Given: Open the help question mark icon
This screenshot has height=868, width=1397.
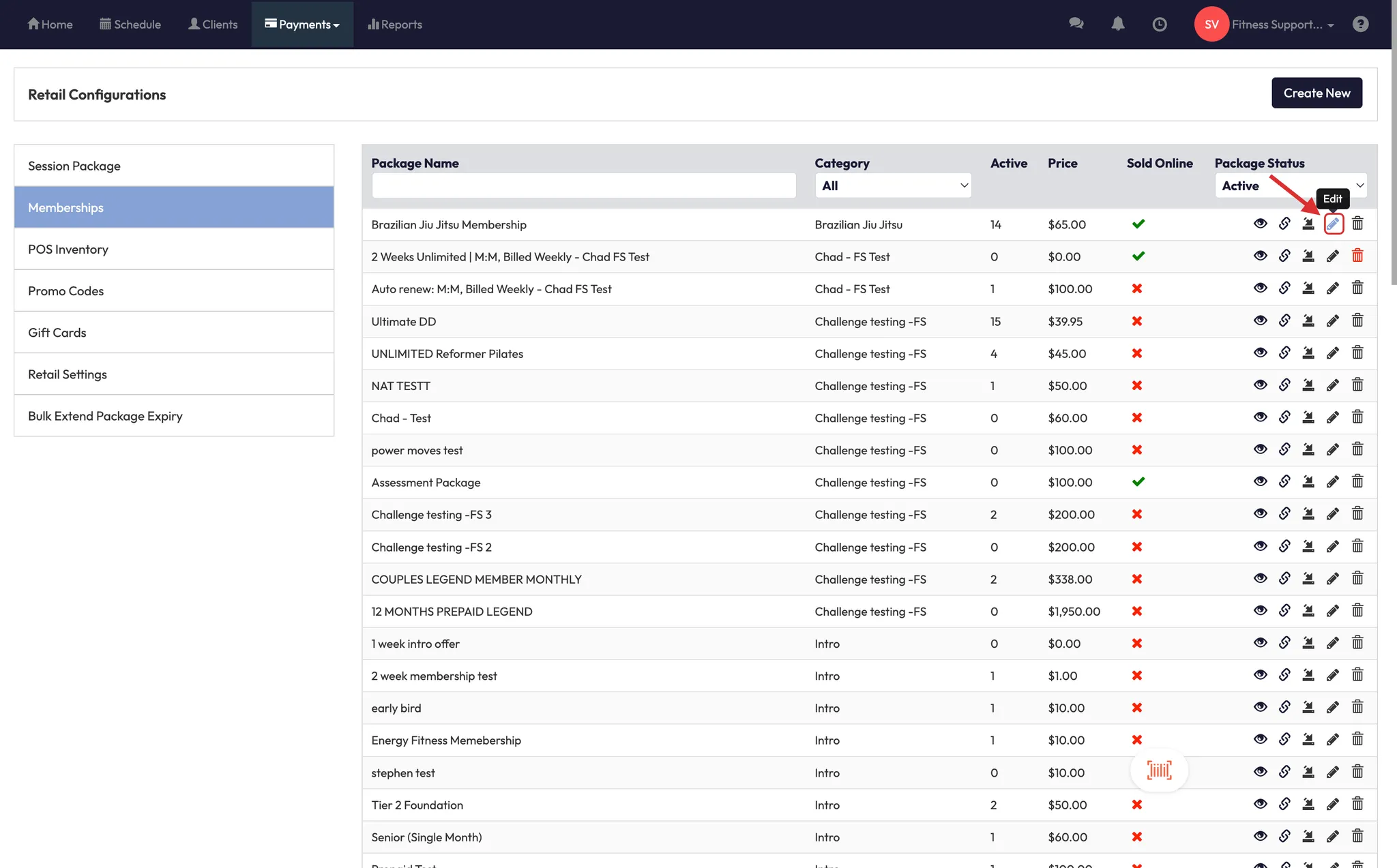Looking at the screenshot, I should [1360, 24].
